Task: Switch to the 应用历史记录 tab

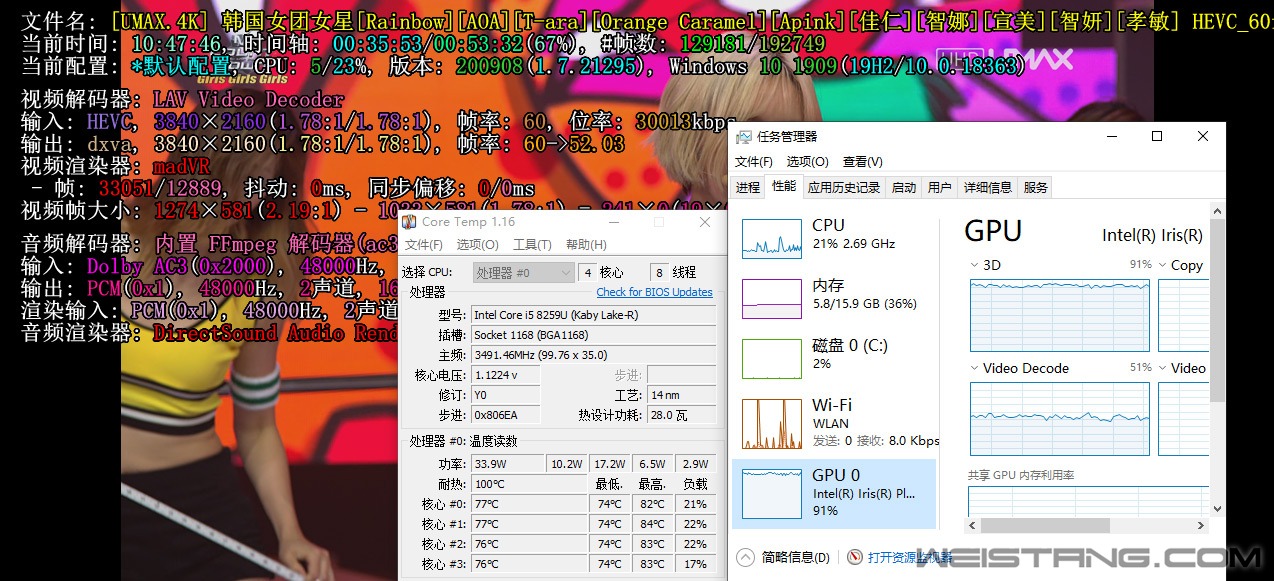Action: click(843, 187)
